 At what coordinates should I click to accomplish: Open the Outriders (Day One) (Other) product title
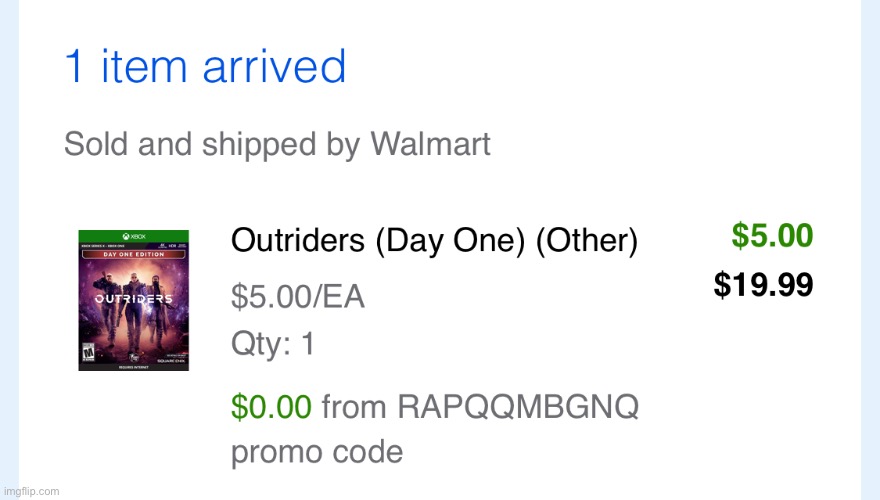pyautogui.click(x=433, y=241)
